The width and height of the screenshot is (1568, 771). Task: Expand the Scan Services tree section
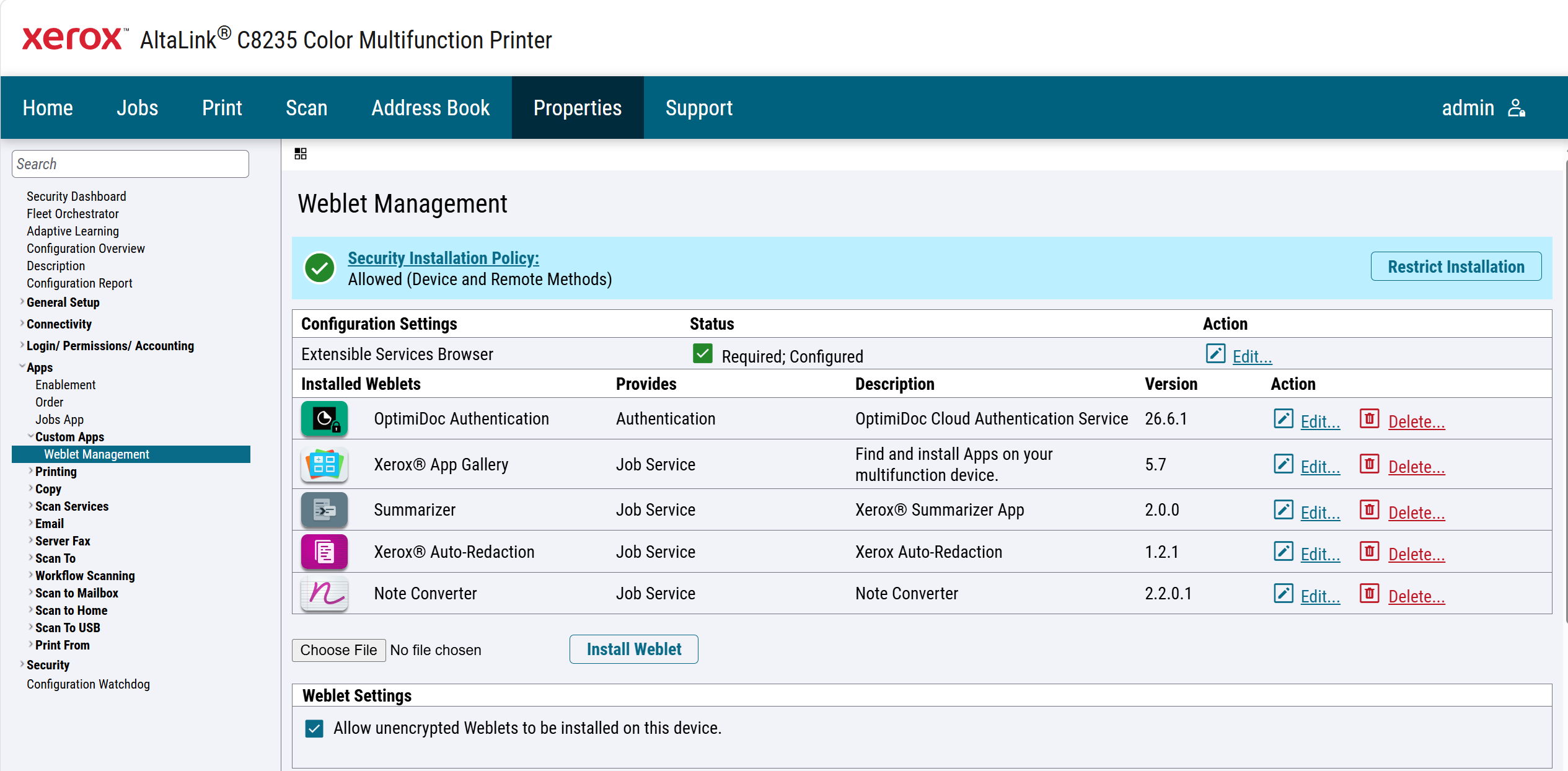click(31, 506)
